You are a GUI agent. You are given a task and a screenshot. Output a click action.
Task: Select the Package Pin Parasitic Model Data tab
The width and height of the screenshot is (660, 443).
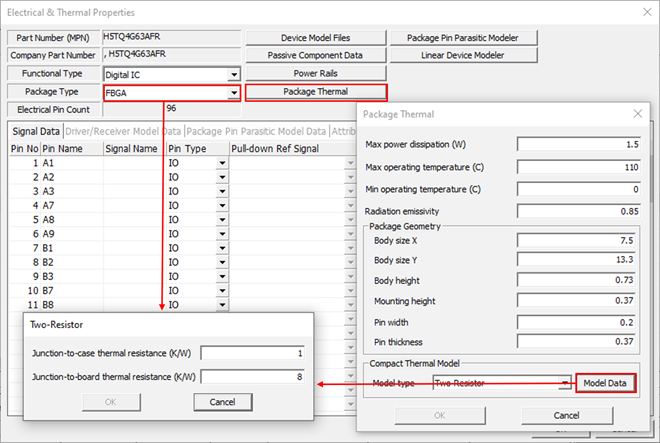click(x=256, y=131)
